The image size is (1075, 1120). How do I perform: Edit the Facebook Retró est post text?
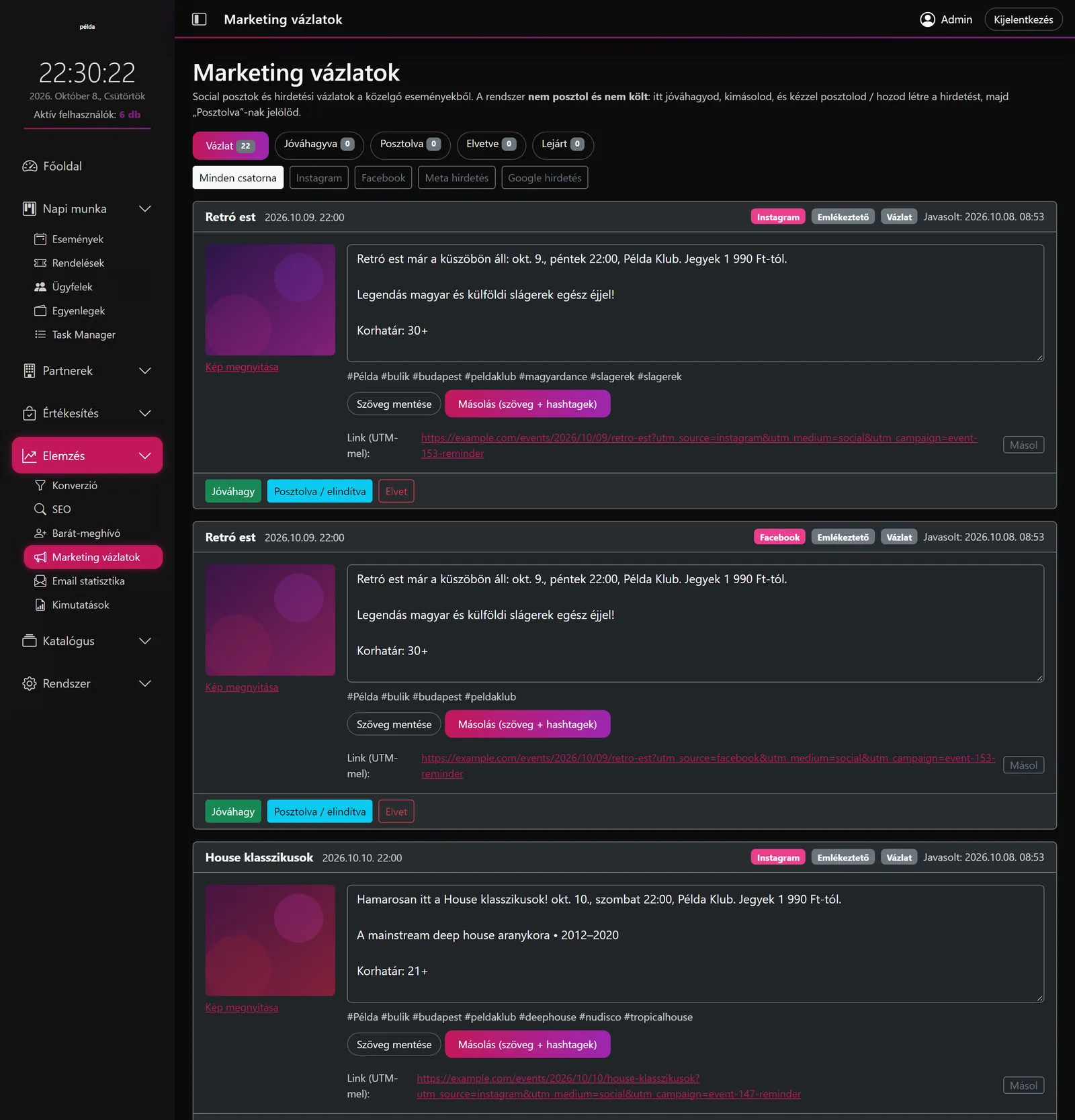(x=695, y=623)
